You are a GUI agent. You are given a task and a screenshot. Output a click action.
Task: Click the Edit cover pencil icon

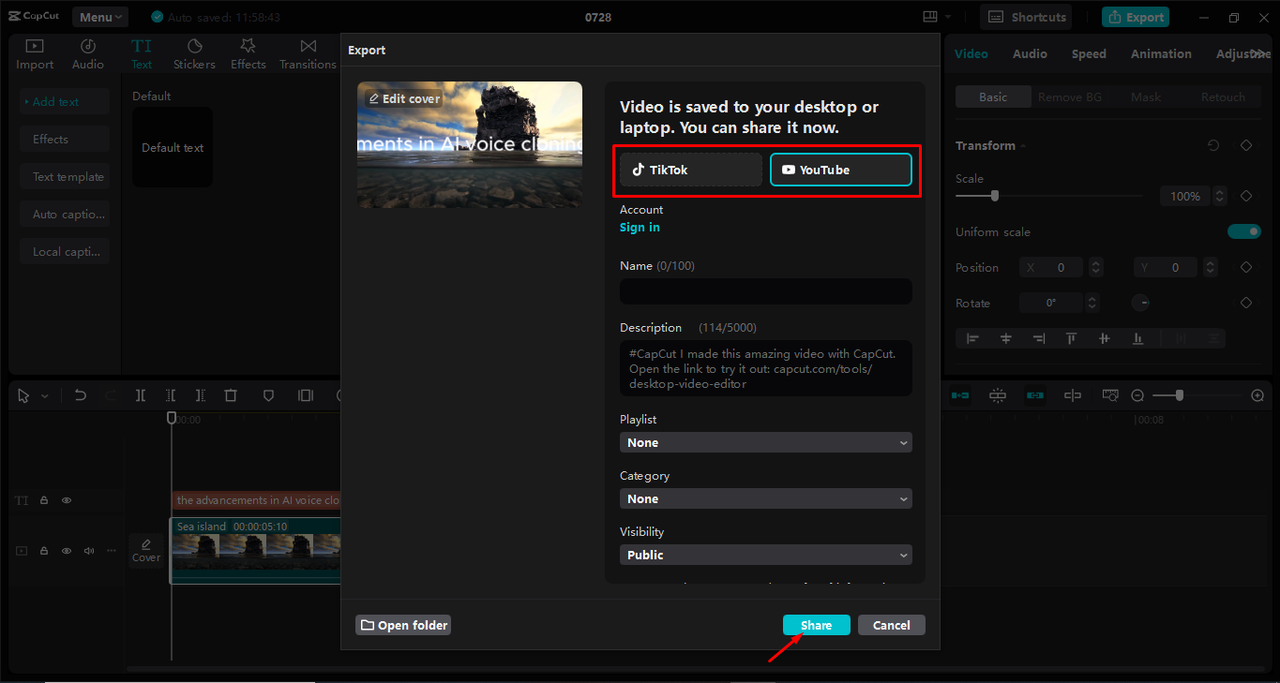coord(374,99)
